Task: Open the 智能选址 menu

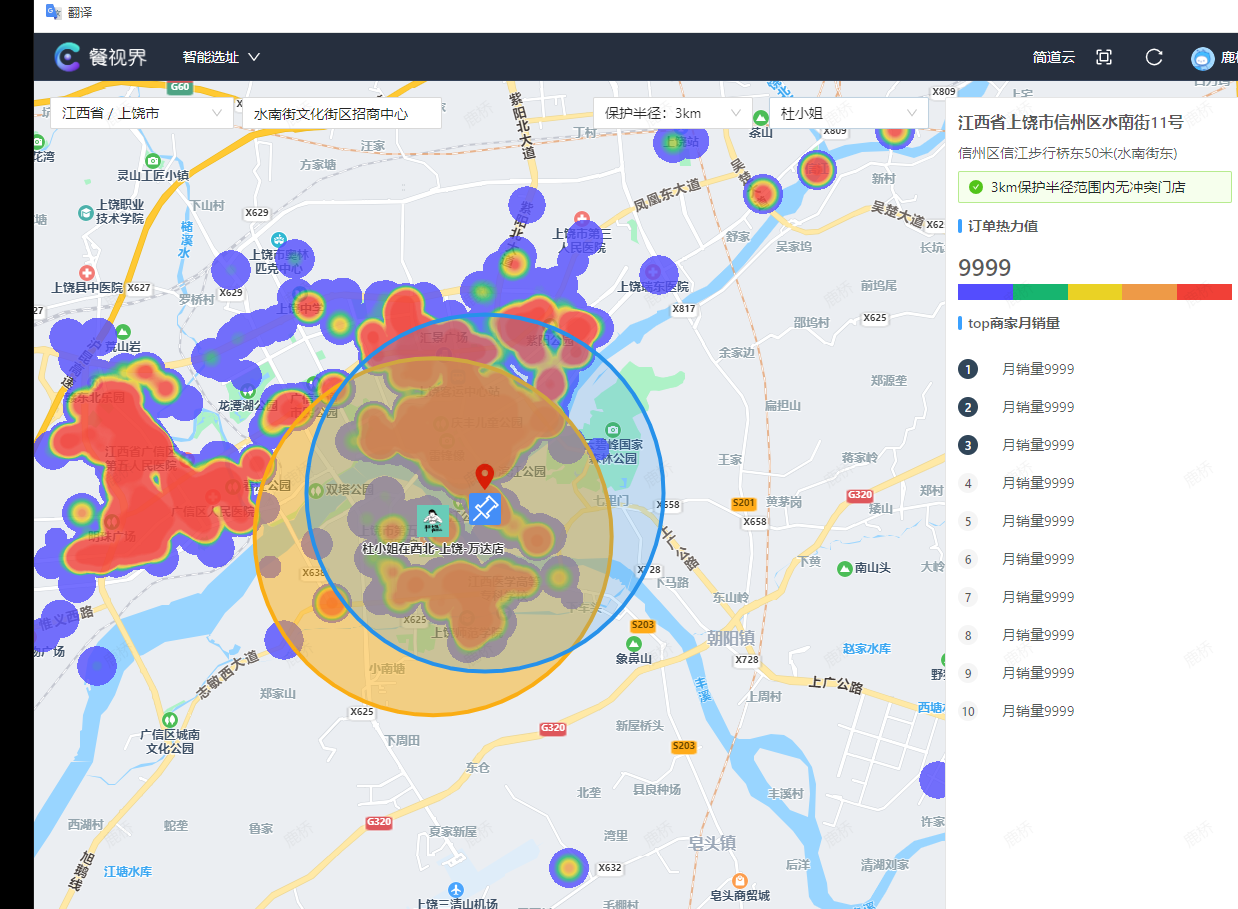Action: (x=221, y=57)
